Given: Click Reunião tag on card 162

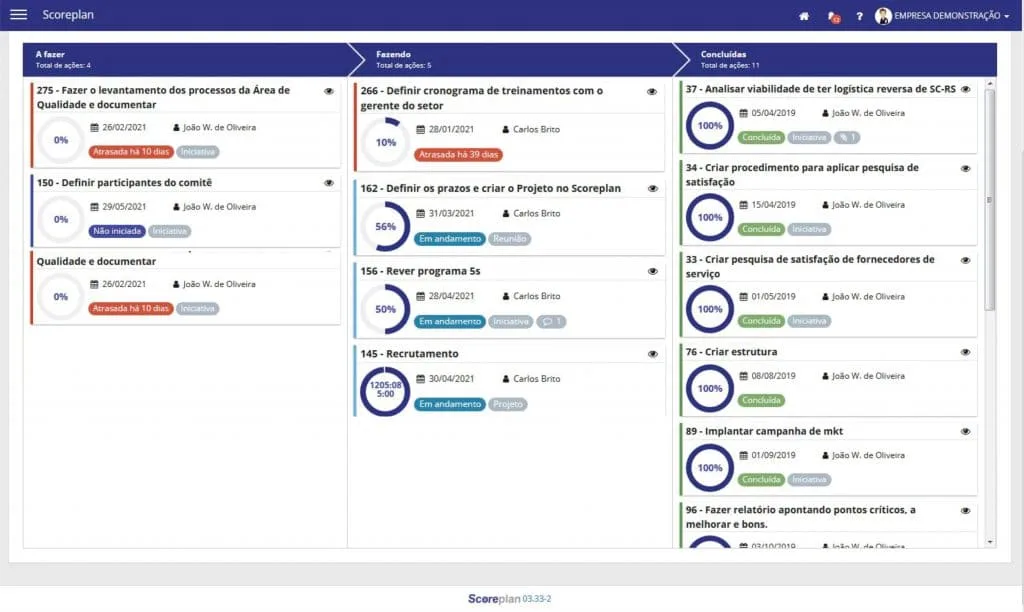Looking at the screenshot, I should pyautogui.click(x=509, y=239).
